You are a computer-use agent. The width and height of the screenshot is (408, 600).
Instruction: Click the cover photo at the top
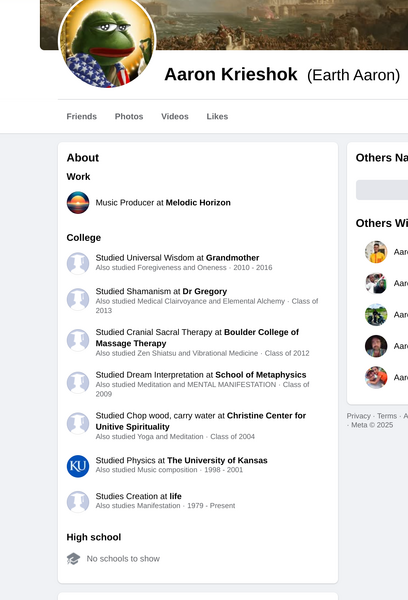pos(282,25)
